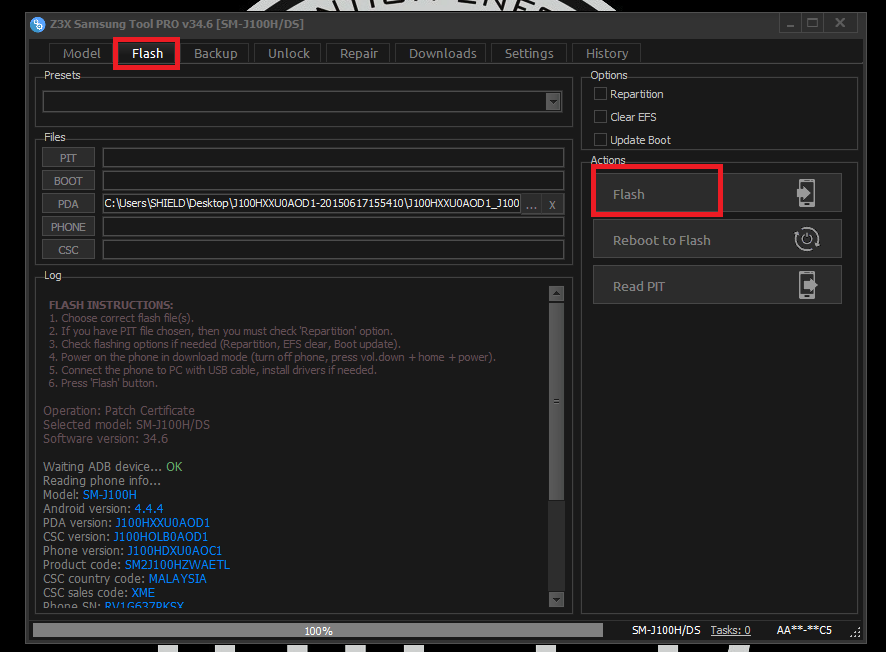The height and width of the screenshot is (652, 886).
Task: Click the MALAYSIA country code in log
Action: coord(177,579)
